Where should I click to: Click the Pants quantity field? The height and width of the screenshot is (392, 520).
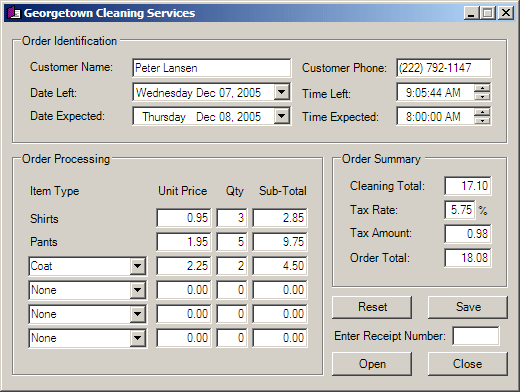232,242
